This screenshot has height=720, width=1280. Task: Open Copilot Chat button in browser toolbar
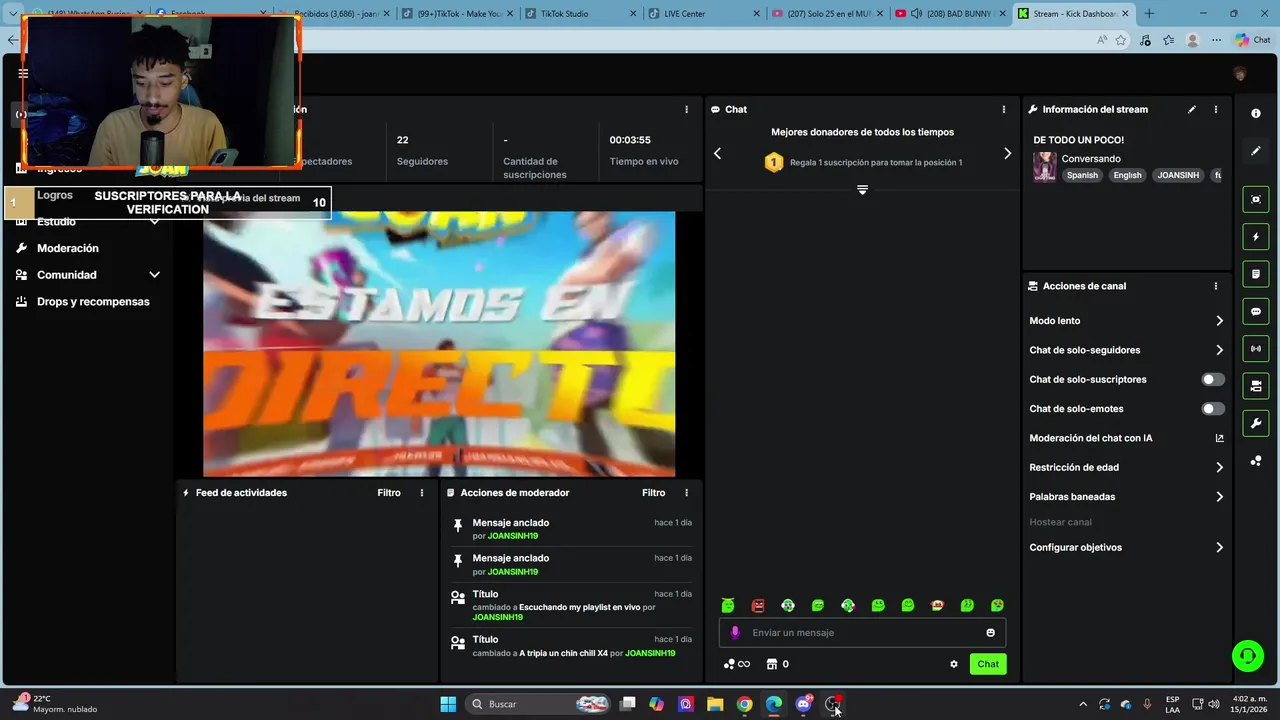(1252, 40)
